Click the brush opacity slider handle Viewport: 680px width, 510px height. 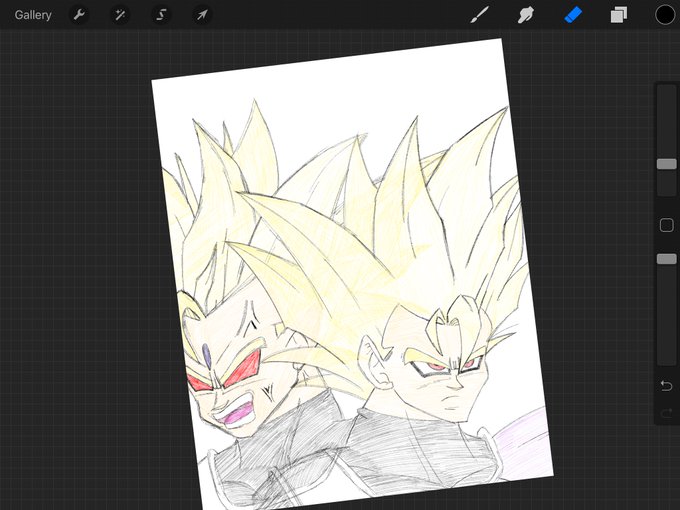pos(667,259)
